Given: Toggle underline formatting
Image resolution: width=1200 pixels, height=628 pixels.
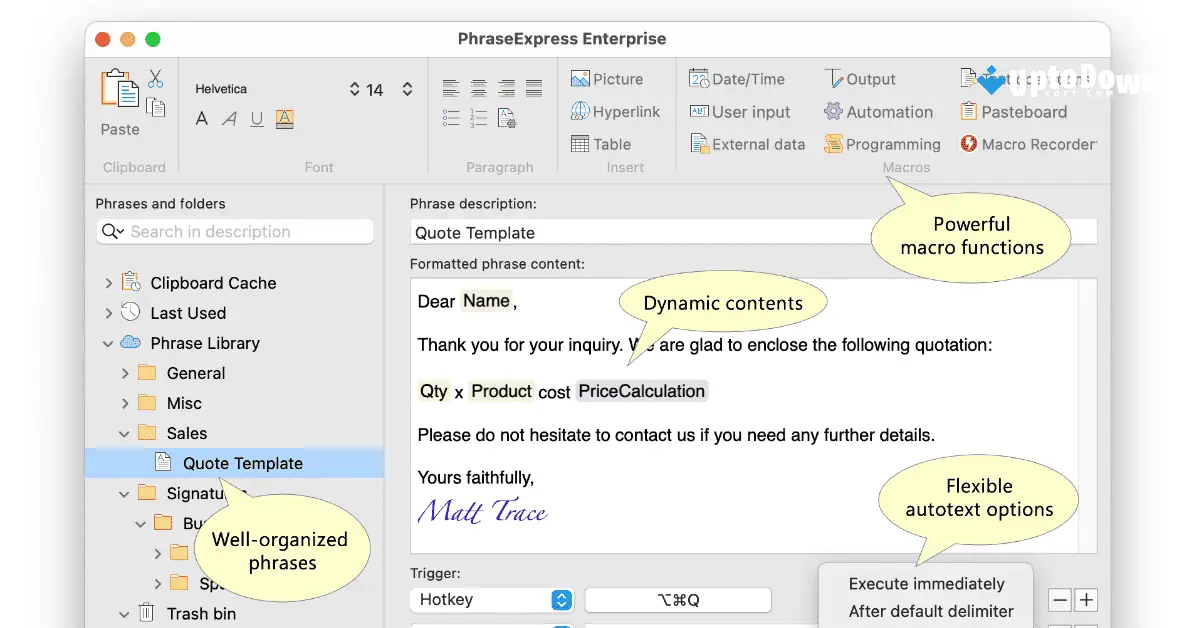Looking at the screenshot, I should pyautogui.click(x=255, y=118).
